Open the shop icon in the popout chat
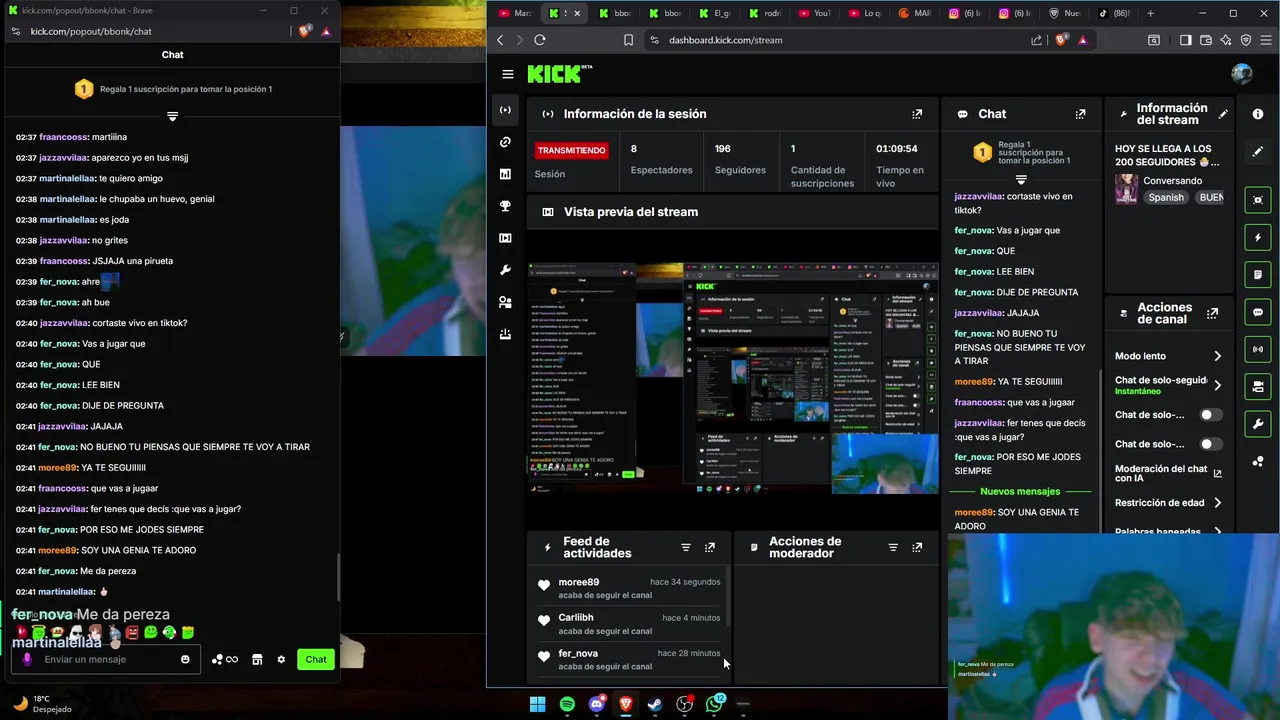The height and width of the screenshot is (720, 1280). (x=257, y=659)
